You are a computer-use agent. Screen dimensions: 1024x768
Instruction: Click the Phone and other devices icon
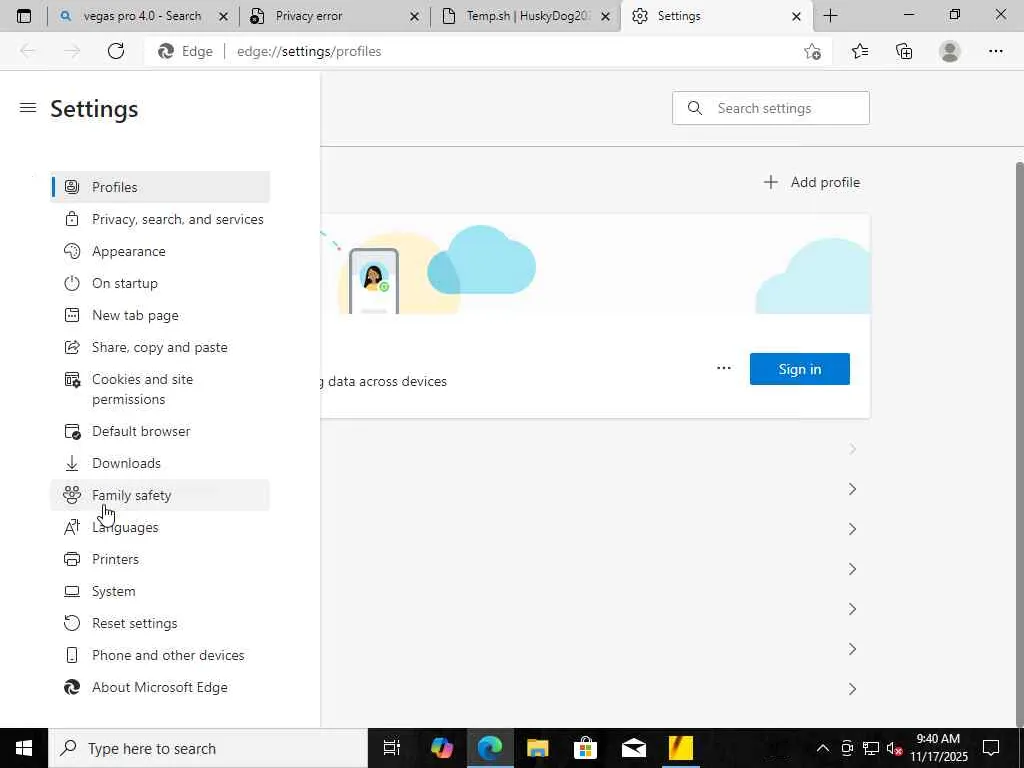coord(72,656)
